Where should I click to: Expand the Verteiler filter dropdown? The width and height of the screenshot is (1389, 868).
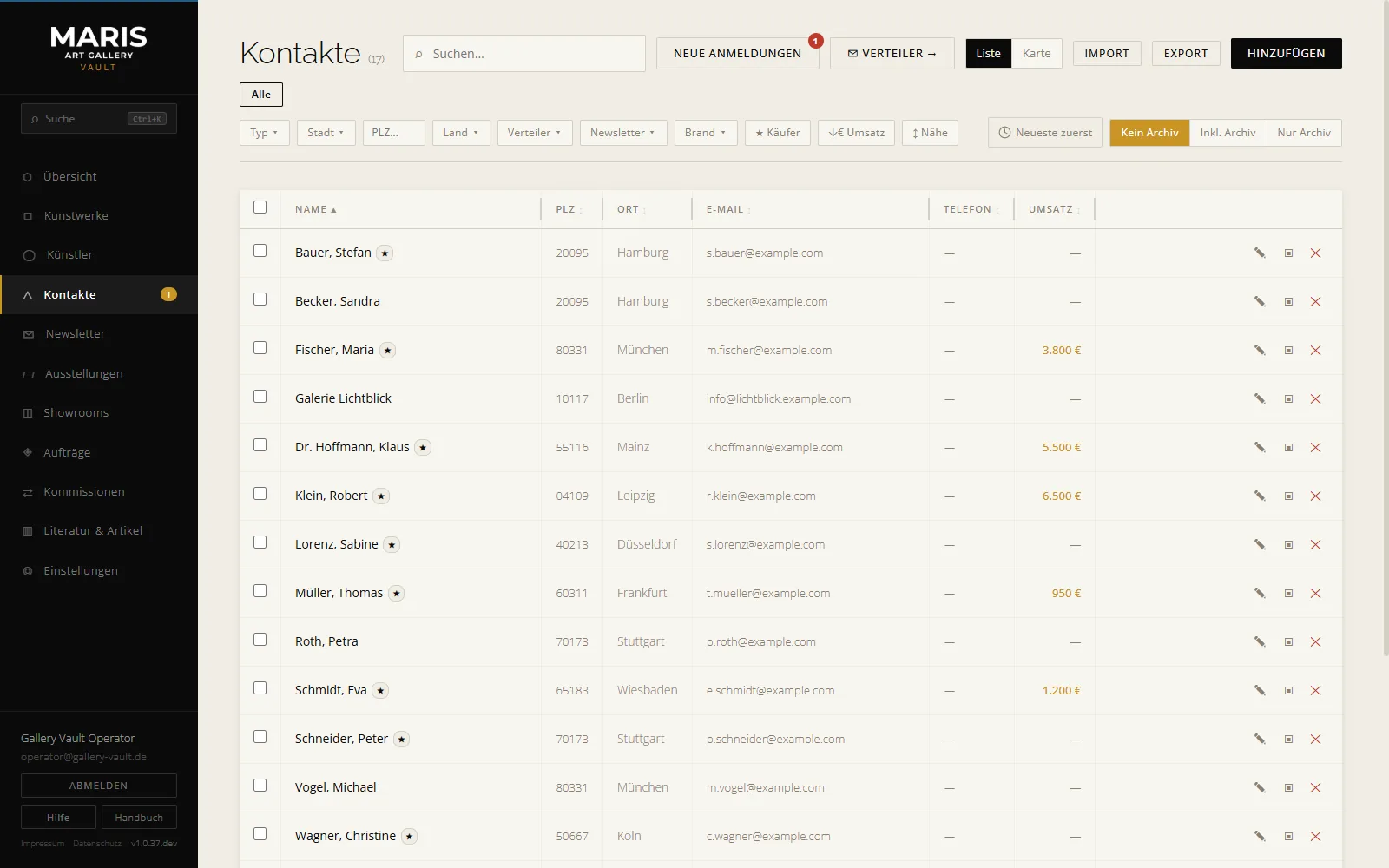[x=535, y=133]
